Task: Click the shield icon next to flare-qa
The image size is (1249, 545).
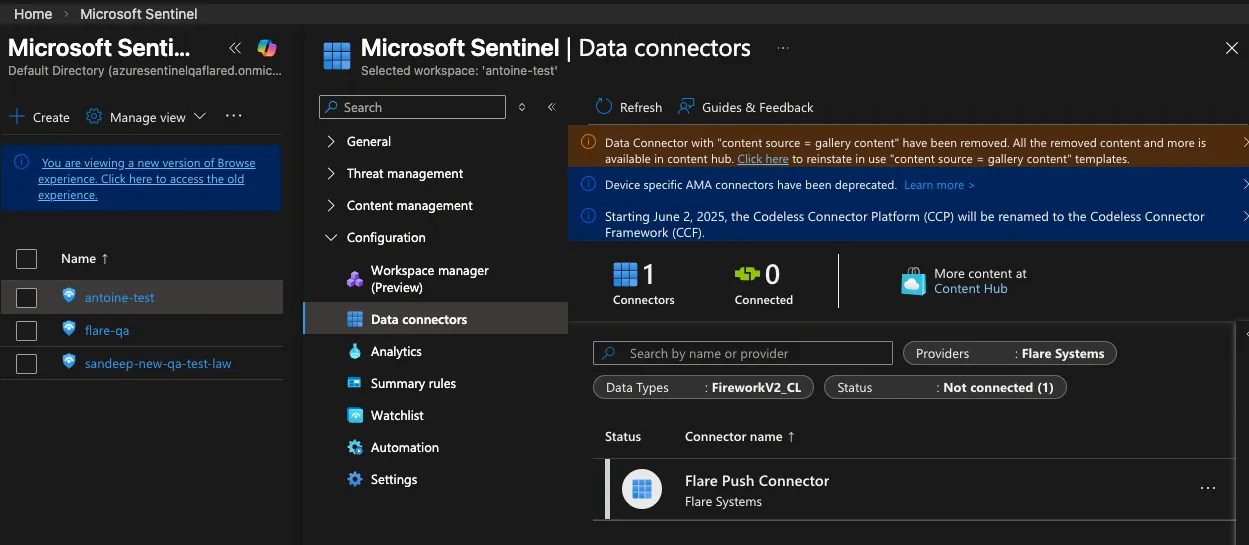Action: click(69, 329)
